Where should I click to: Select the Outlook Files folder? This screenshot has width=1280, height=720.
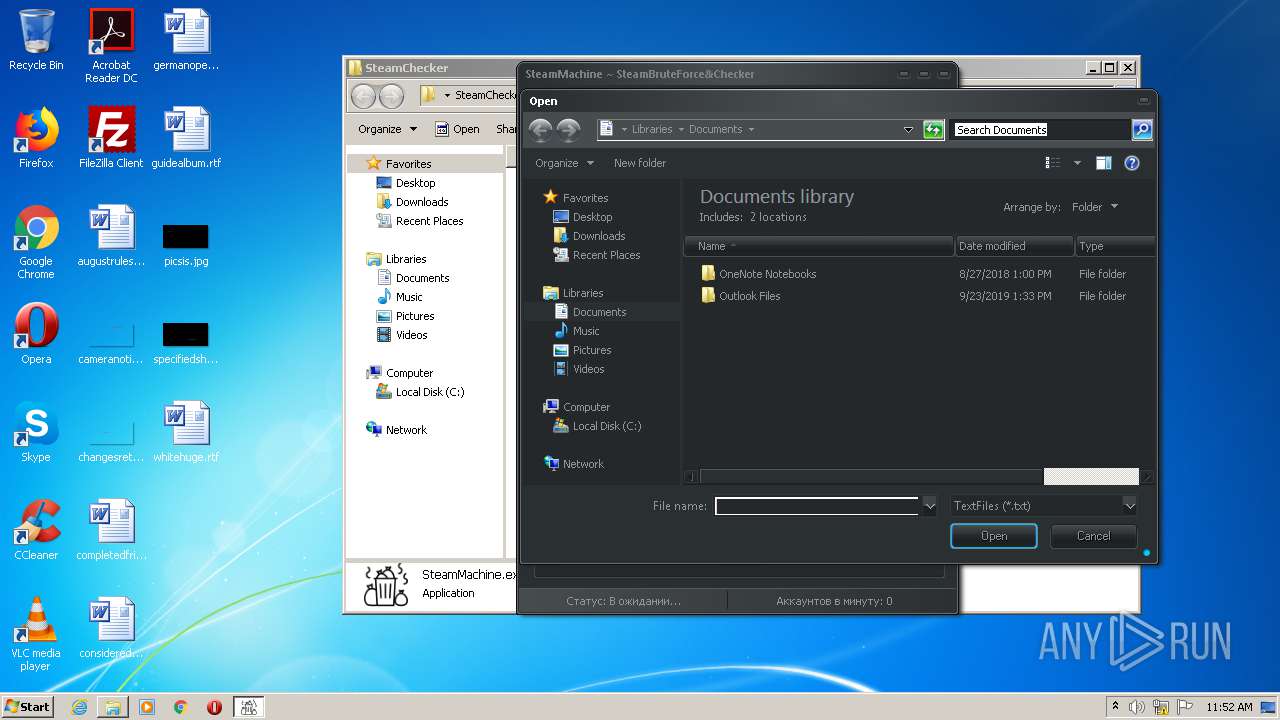point(740,296)
